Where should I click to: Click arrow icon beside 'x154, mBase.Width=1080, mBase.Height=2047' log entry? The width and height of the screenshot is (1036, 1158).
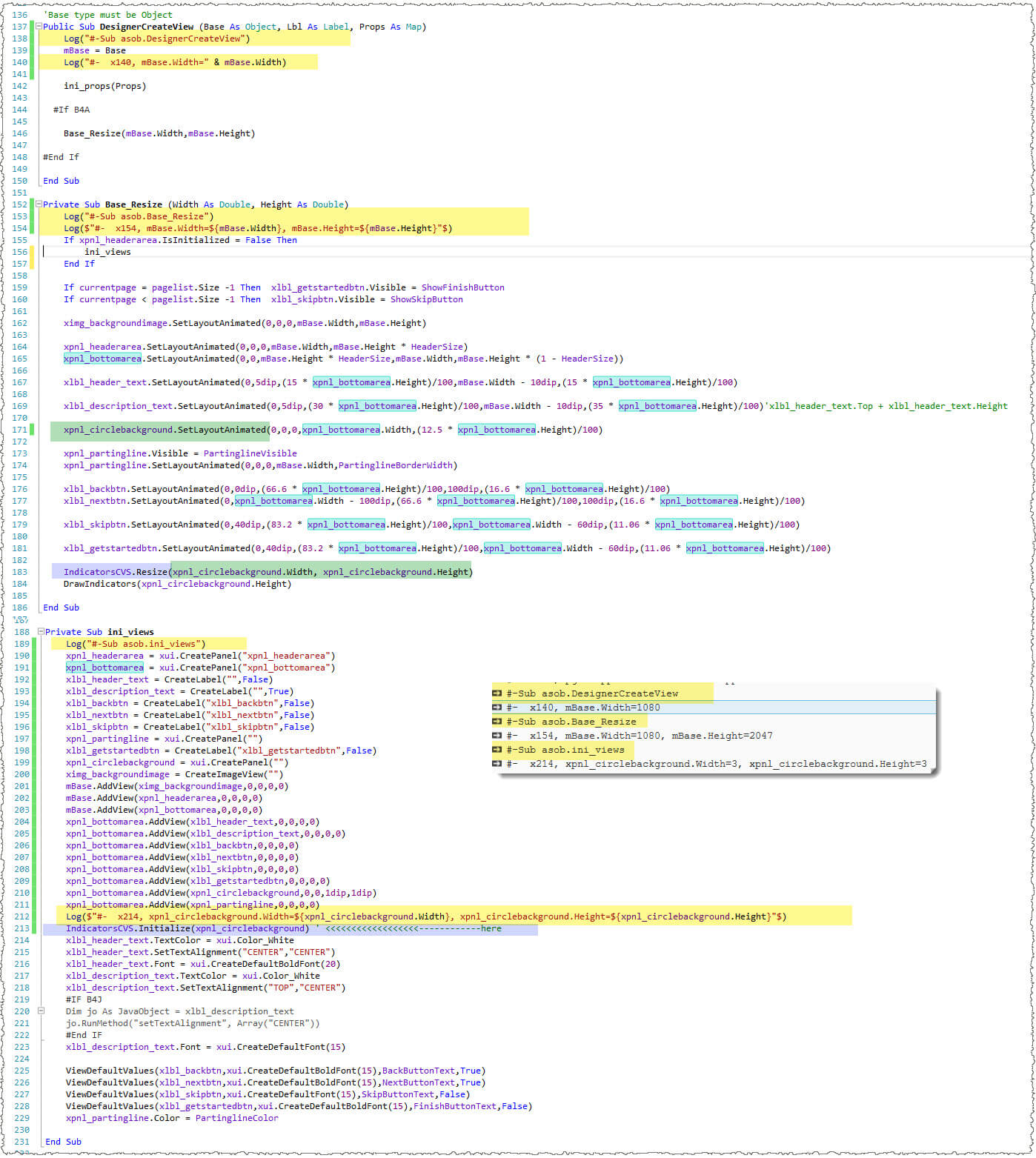497,736
